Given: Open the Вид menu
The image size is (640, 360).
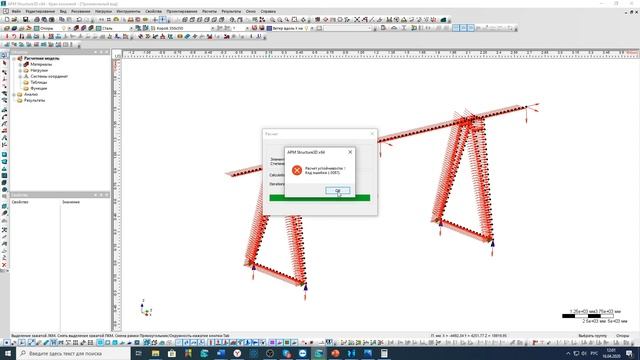Looking at the screenshot, I should point(63,11).
